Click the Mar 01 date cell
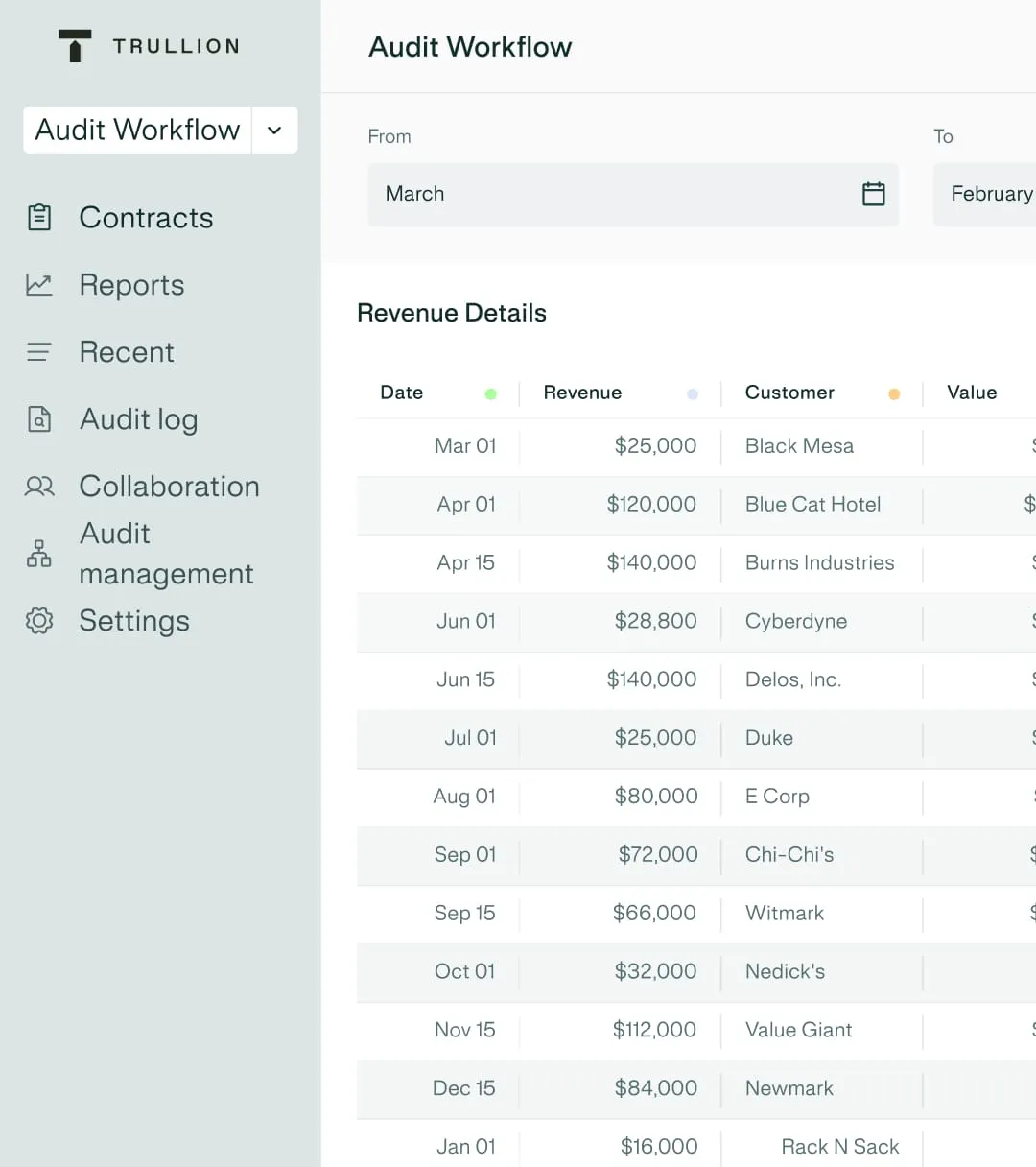This screenshot has height=1167, width=1036. [x=465, y=446]
